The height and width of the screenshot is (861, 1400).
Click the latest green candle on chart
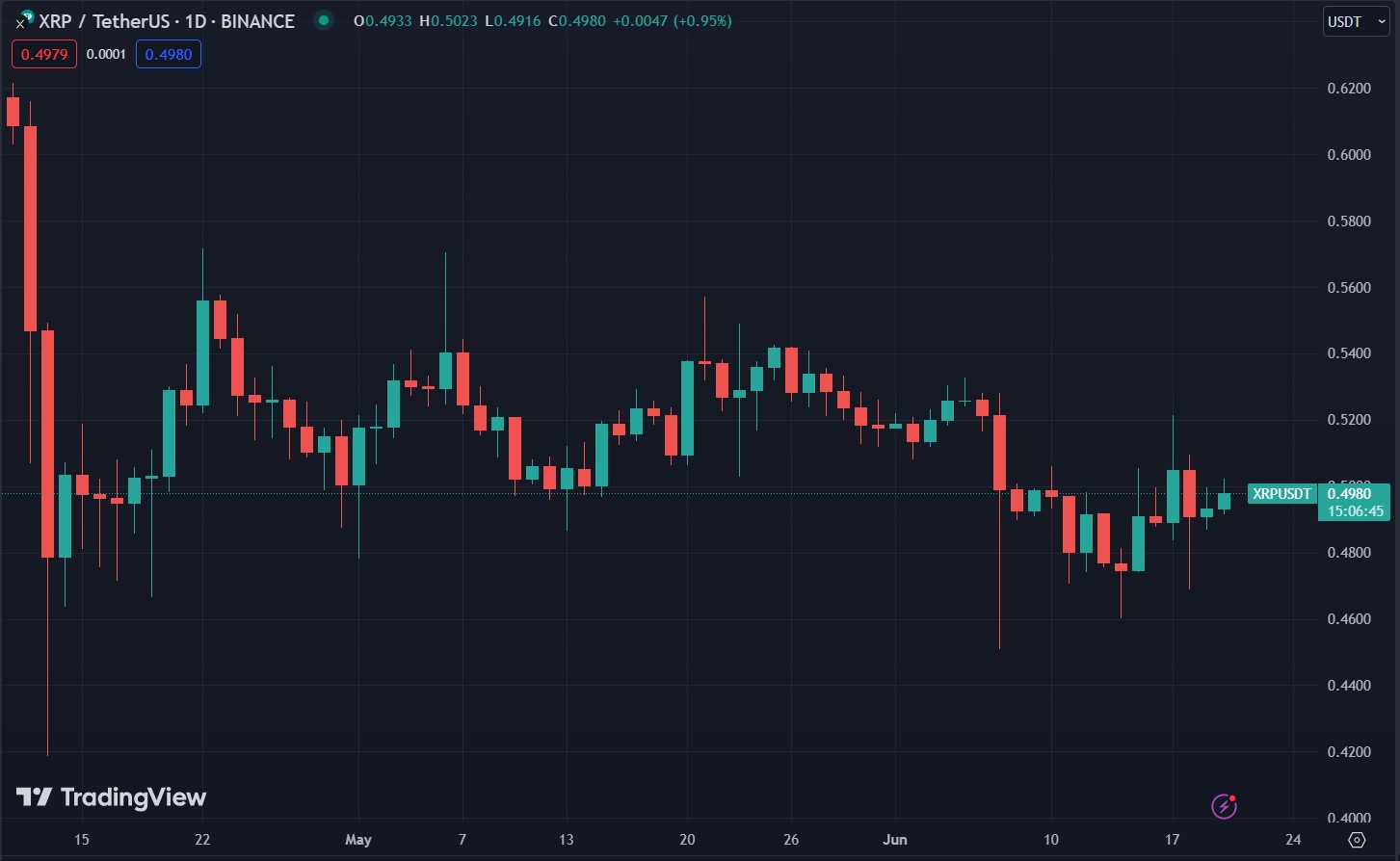(x=1224, y=501)
